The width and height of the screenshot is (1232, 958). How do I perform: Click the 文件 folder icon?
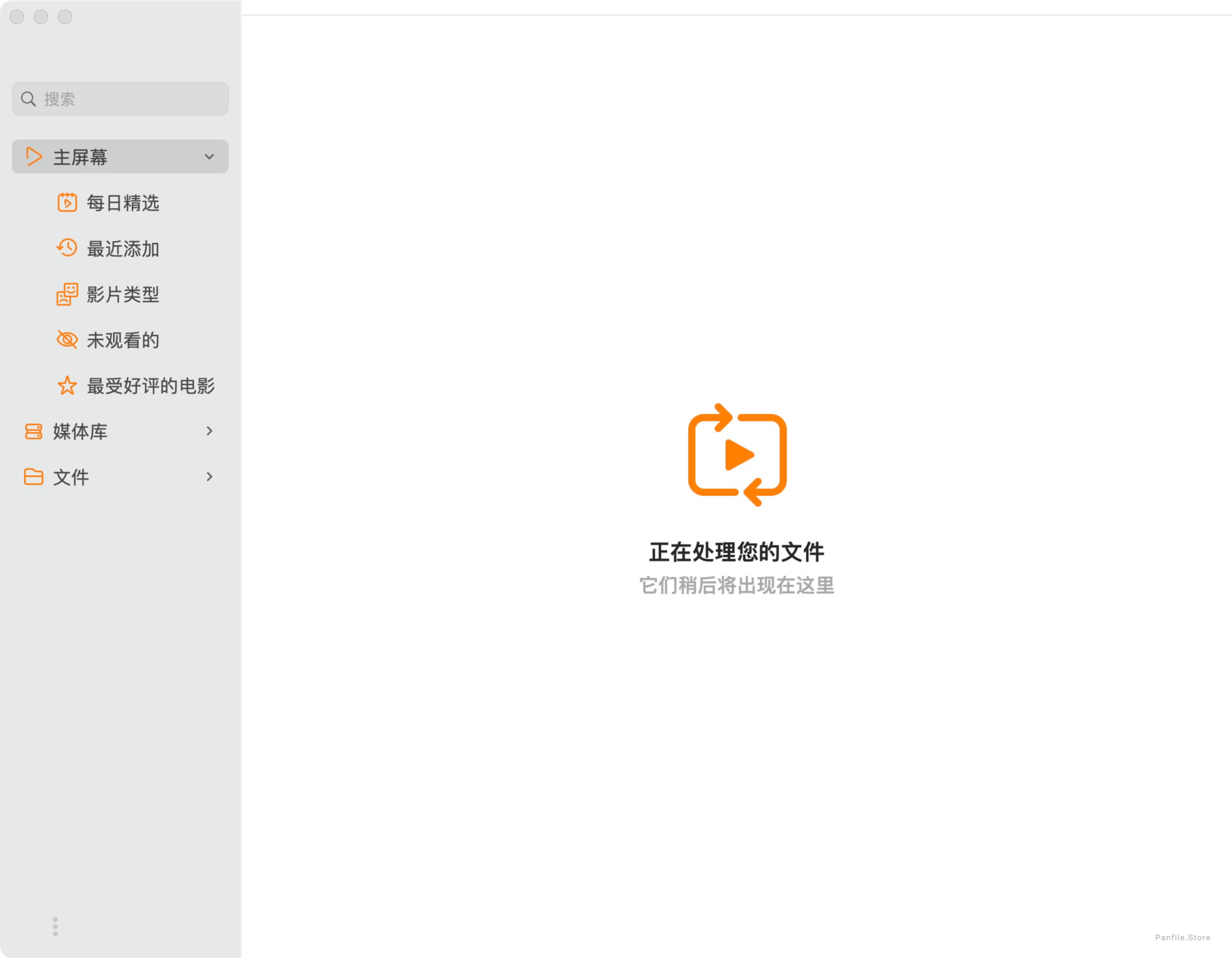[x=34, y=477]
